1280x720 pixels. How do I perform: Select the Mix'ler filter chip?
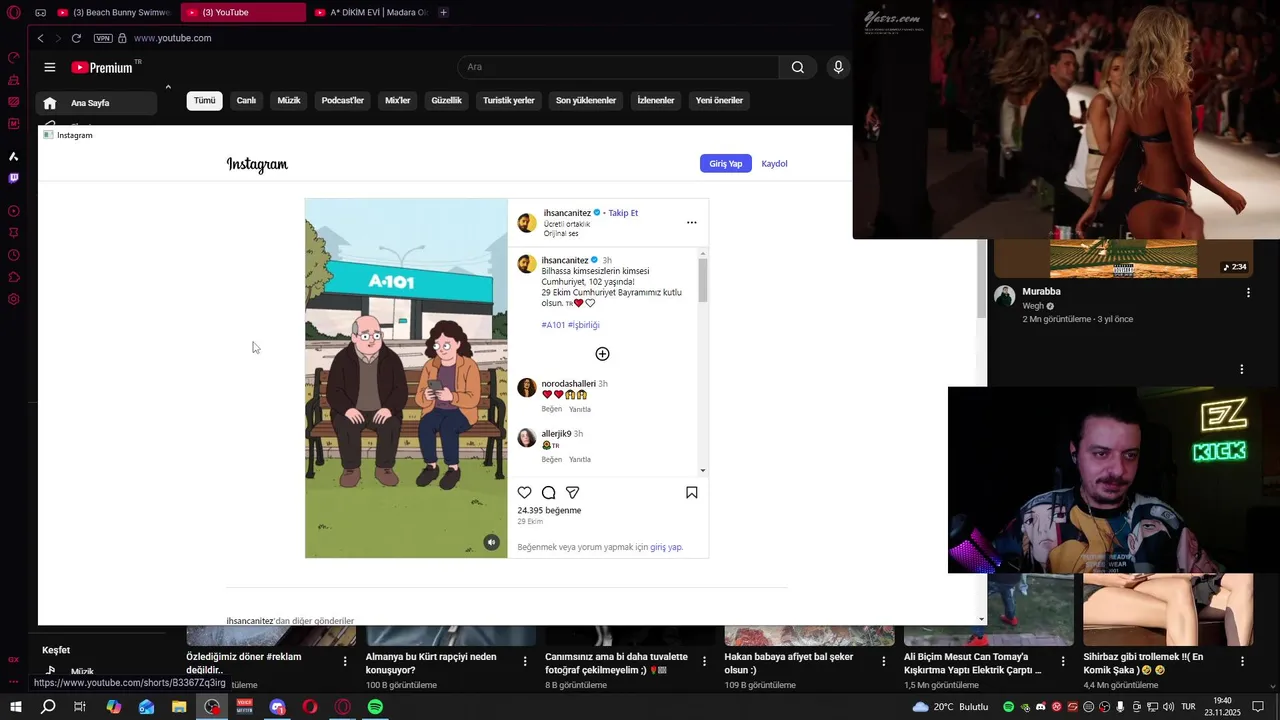(x=398, y=100)
